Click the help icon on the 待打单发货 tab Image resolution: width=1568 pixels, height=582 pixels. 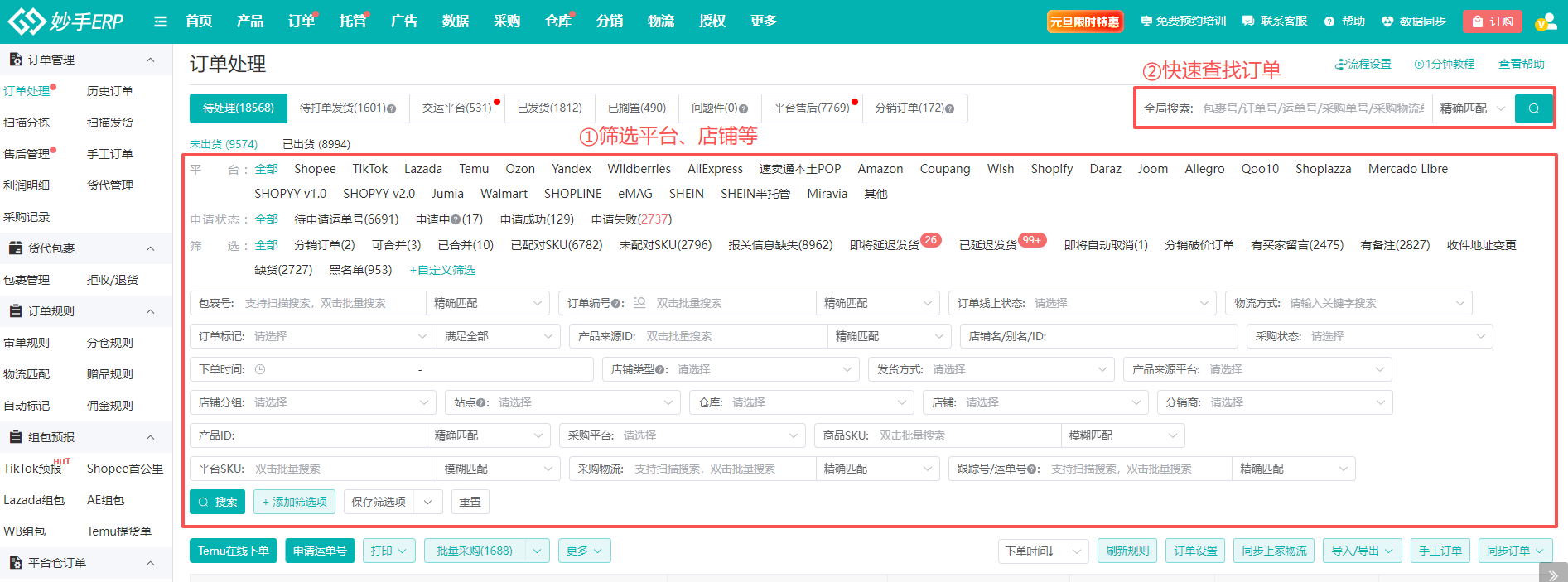392,109
